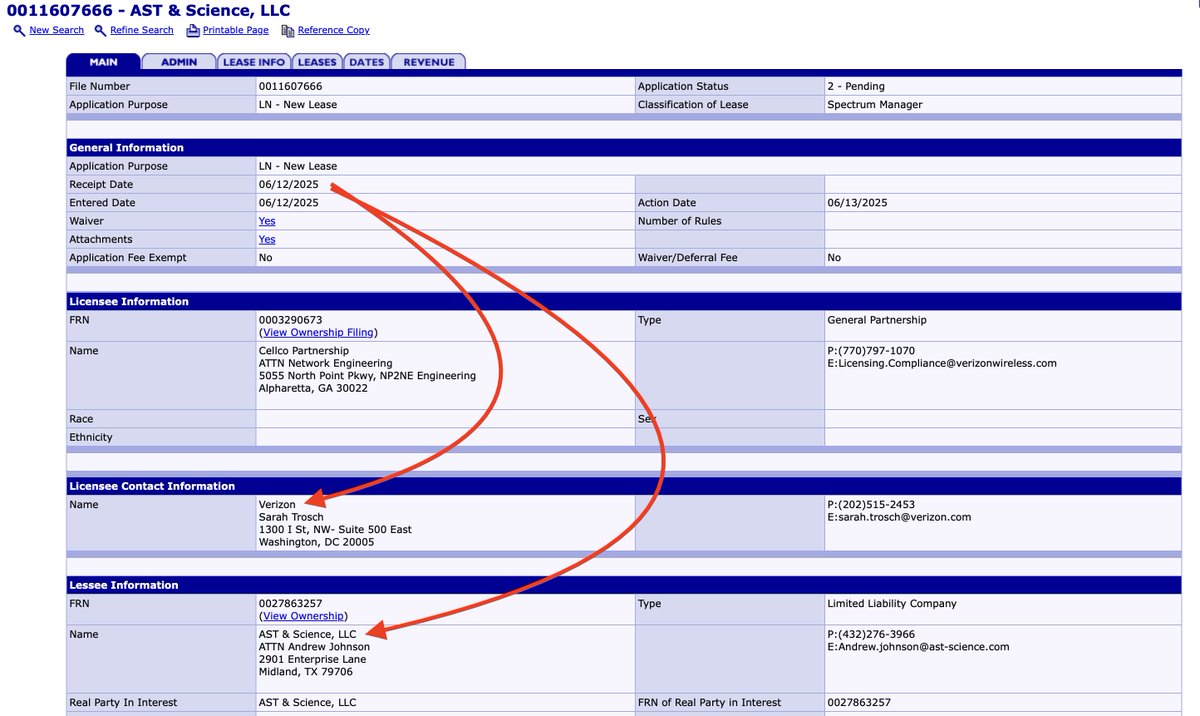Open the Attachments 'Yes' link
This screenshot has height=716, width=1200.
tap(267, 240)
